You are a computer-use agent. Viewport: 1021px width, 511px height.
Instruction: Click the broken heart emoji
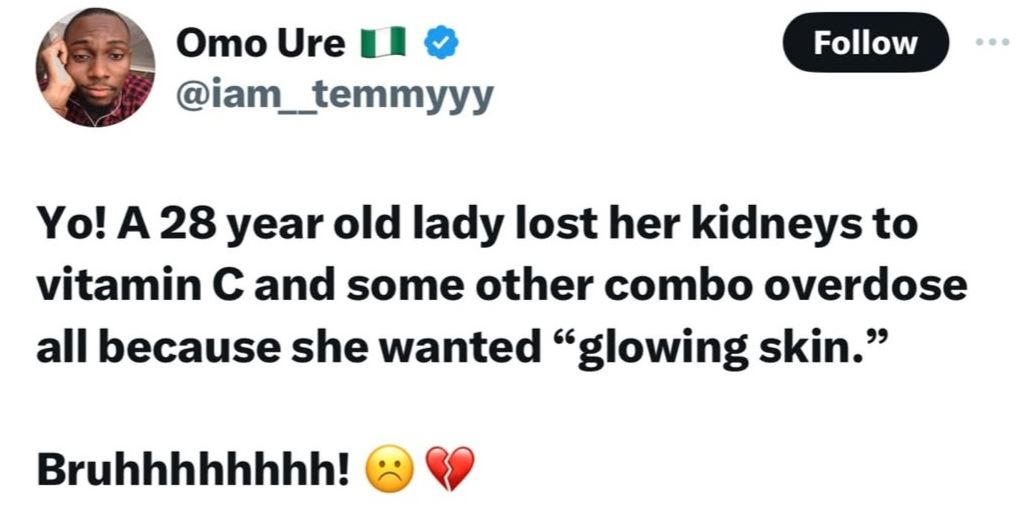click(448, 467)
